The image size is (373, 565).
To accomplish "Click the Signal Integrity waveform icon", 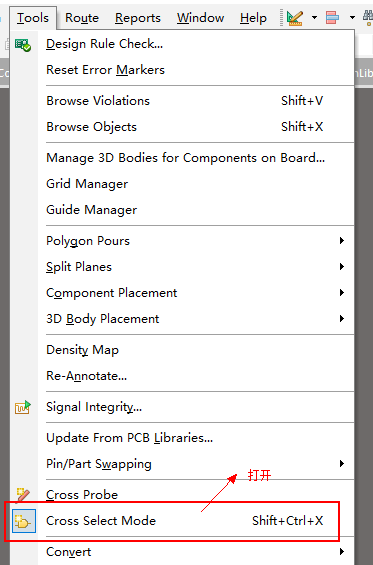I will pos(23,408).
